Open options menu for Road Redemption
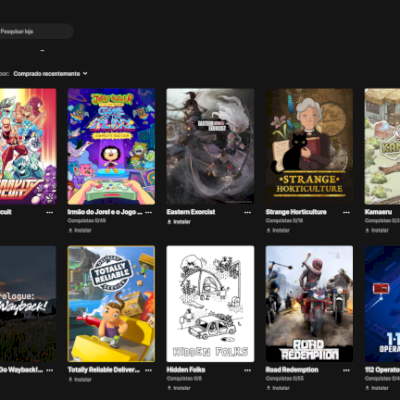 [346, 370]
